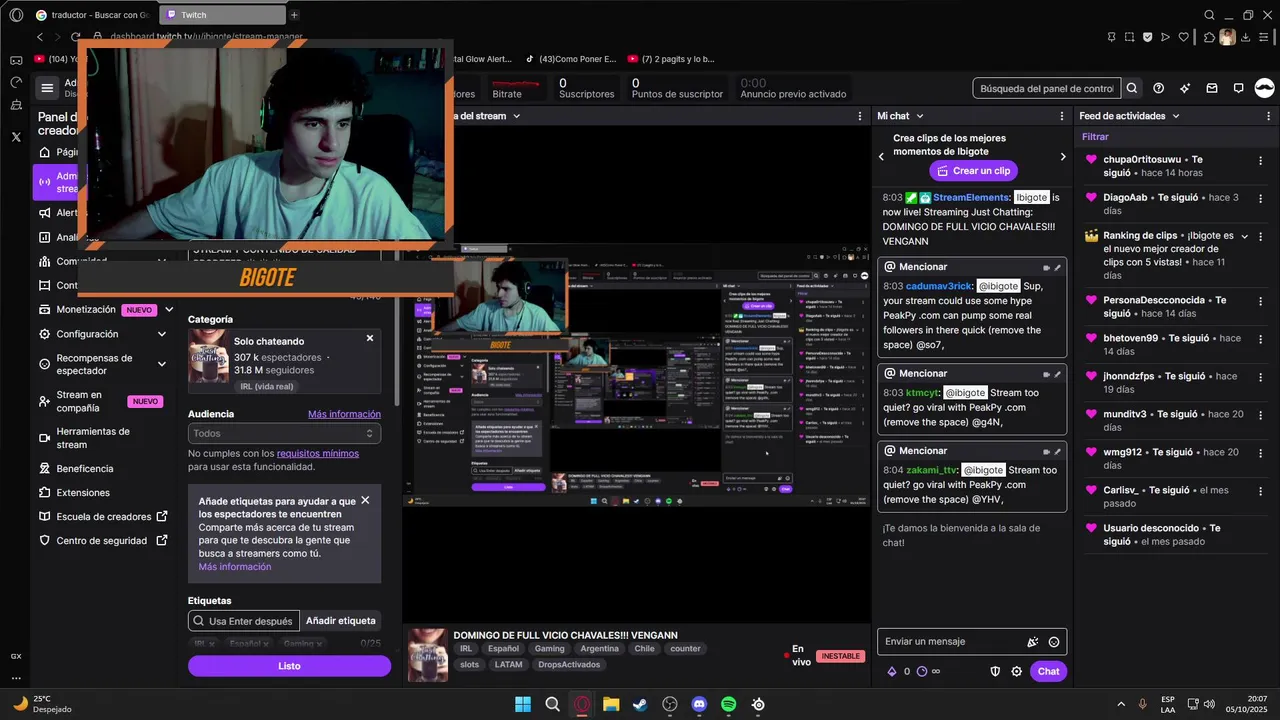Remove the Solo chateando category
This screenshot has height=720, width=1280.
pyautogui.click(x=370, y=338)
